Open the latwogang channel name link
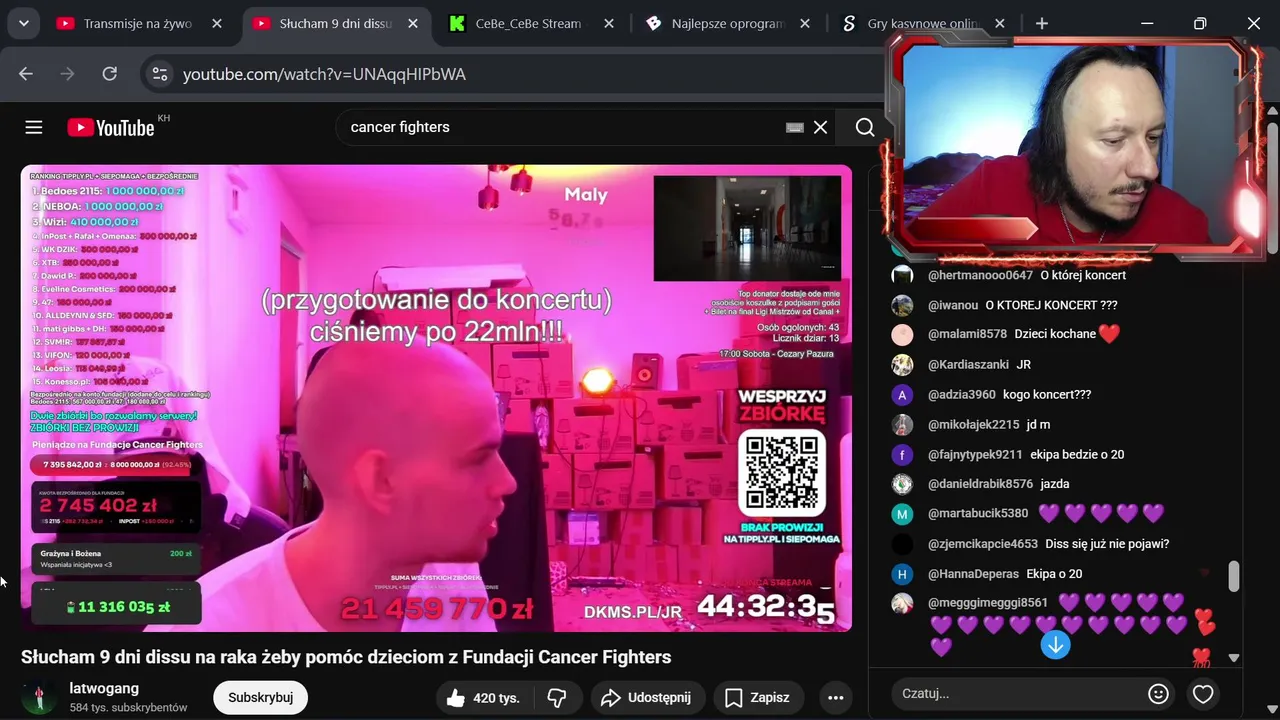This screenshot has height=720, width=1280. click(x=104, y=688)
